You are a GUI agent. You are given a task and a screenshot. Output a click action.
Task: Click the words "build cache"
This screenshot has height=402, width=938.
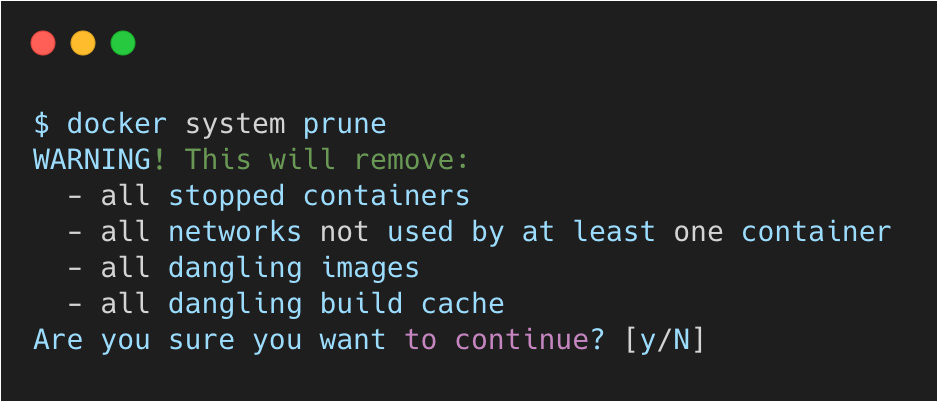412,304
